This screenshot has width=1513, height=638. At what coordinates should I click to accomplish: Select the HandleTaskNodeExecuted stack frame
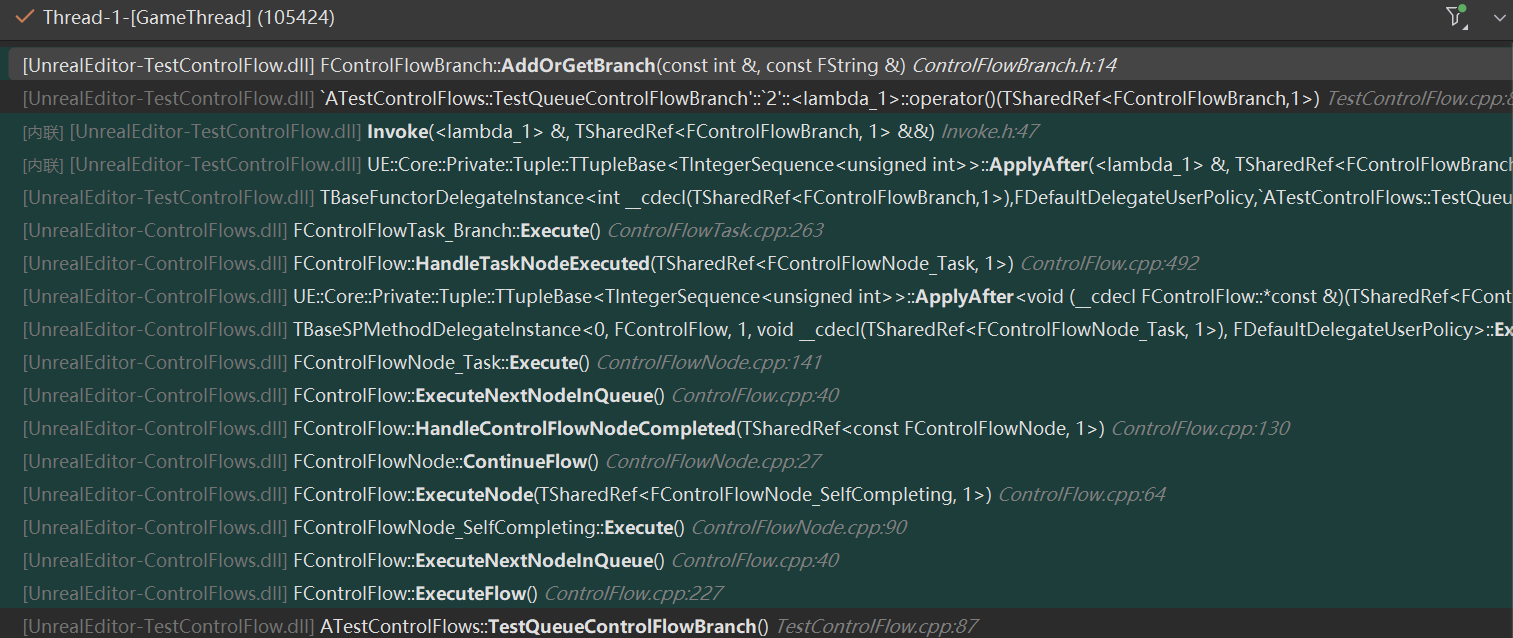point(532,263)
